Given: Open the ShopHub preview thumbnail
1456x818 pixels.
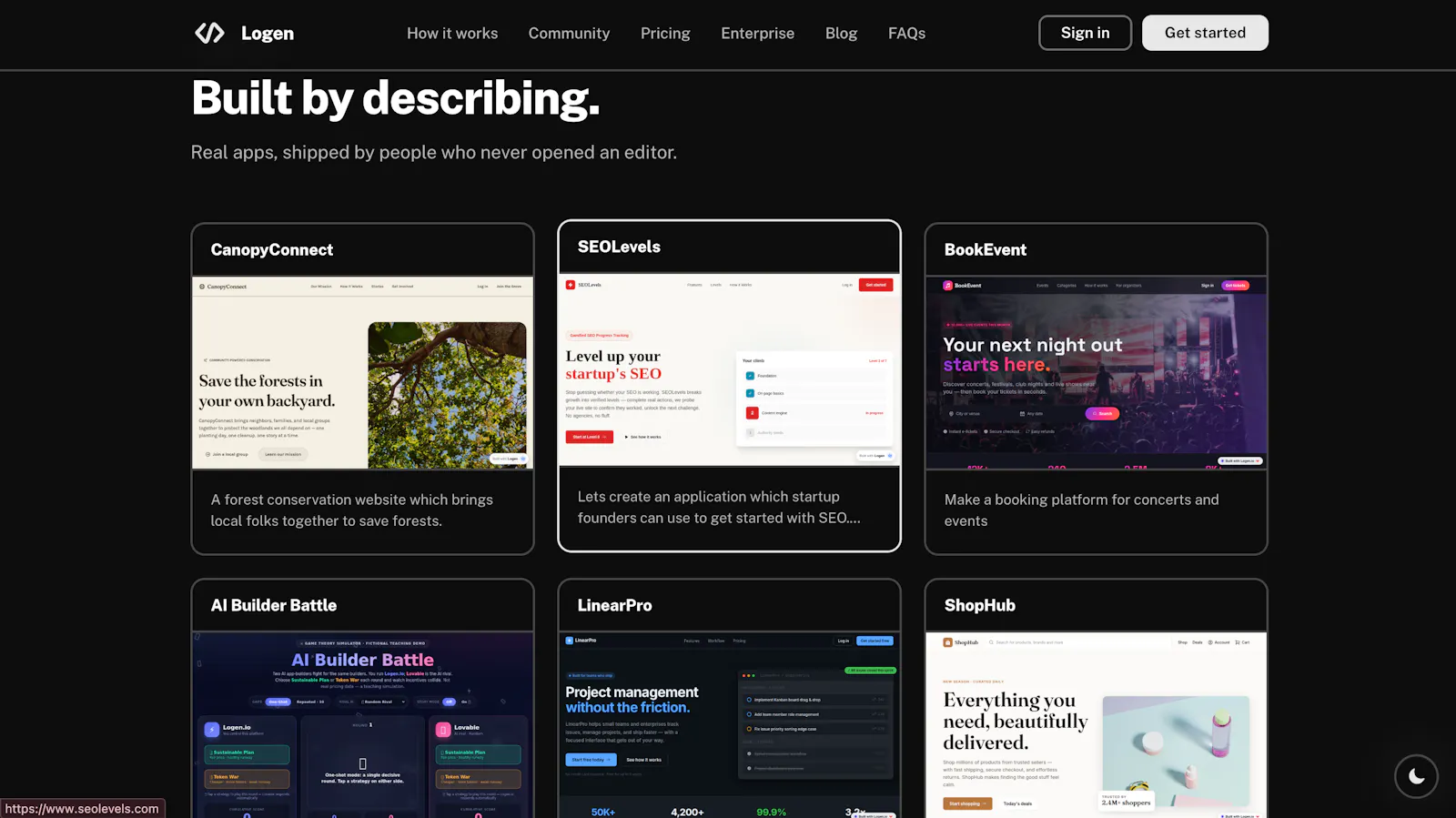Looking at the screenshot, I should click(1097, 725).
